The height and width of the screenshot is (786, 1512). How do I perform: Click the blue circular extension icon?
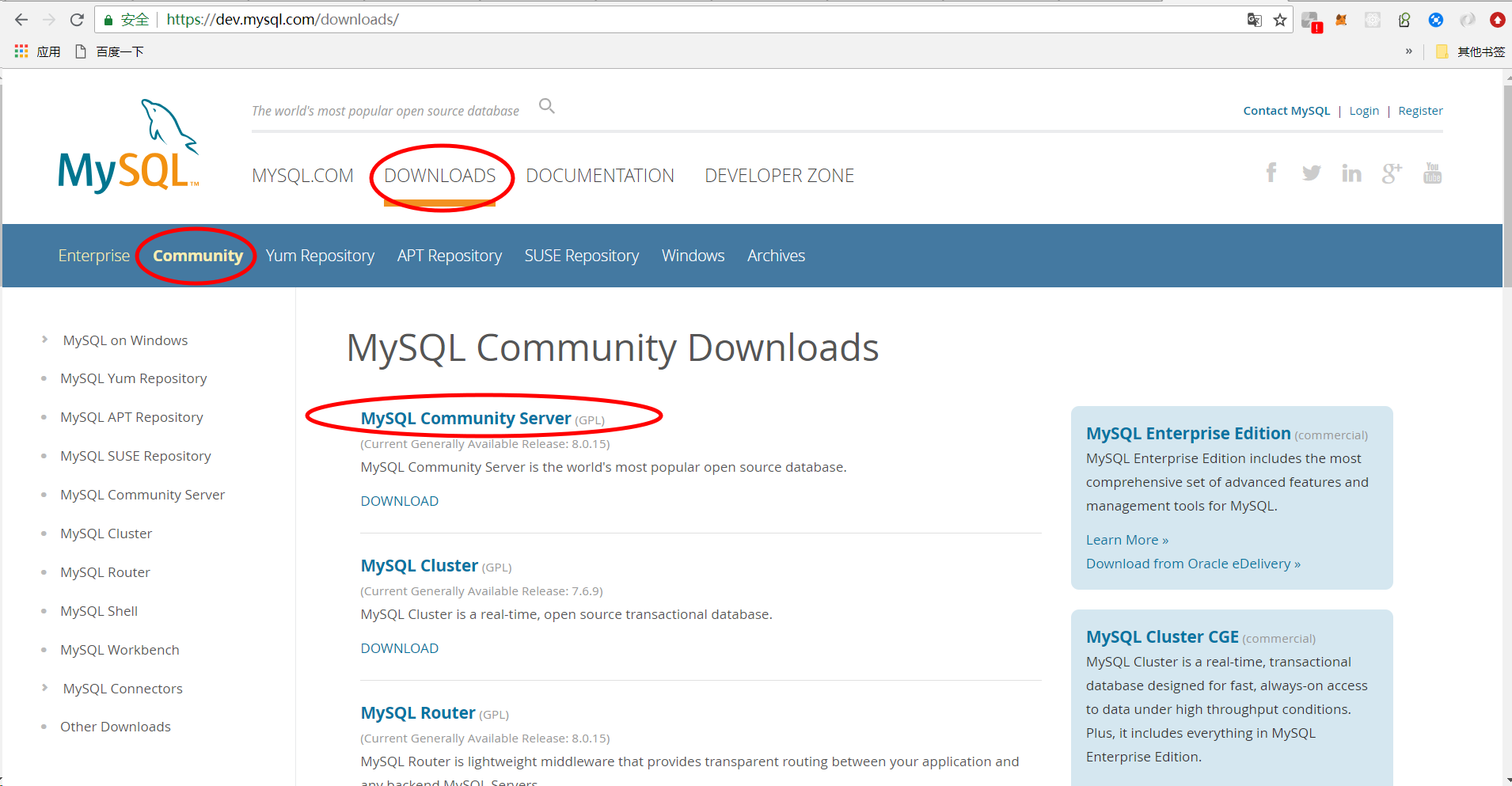pos(1435,20)
